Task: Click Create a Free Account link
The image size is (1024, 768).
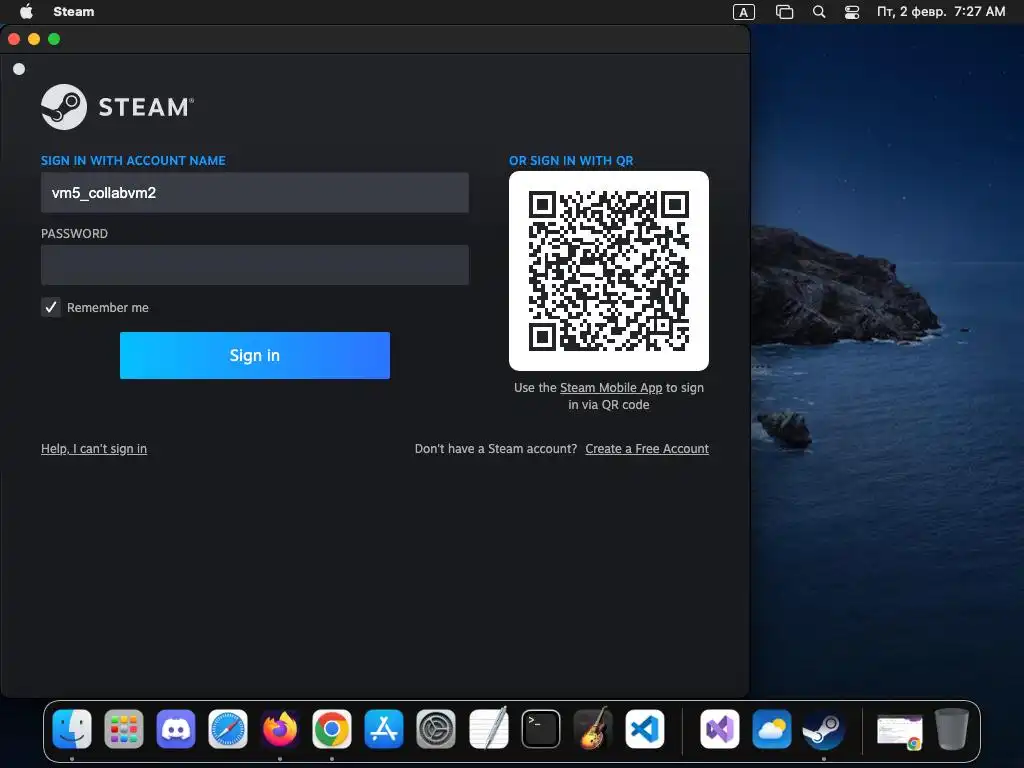Action: [647, 449]
